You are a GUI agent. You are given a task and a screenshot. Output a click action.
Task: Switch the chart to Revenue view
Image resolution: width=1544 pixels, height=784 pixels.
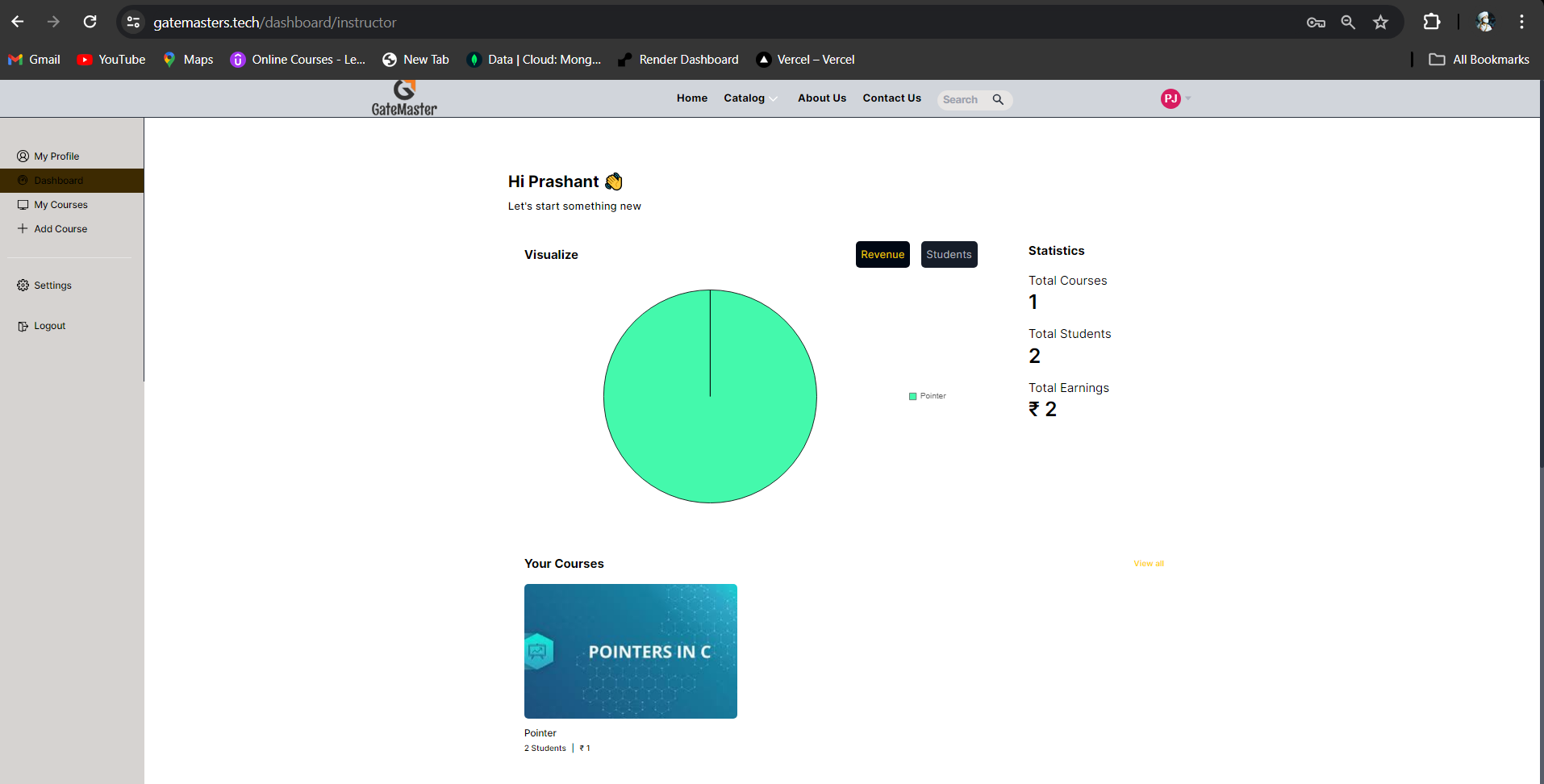(883, 254)
